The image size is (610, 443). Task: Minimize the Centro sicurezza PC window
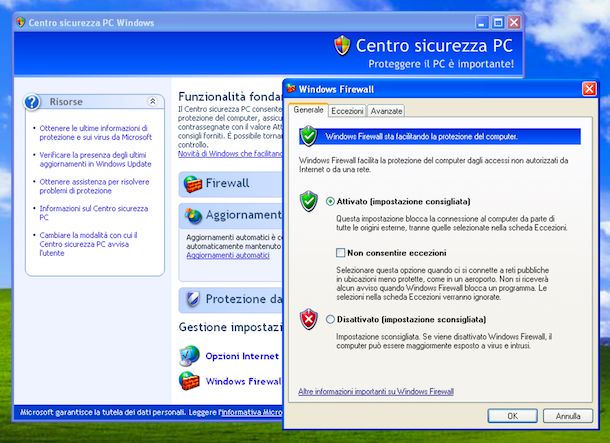(x=482, y=22)
